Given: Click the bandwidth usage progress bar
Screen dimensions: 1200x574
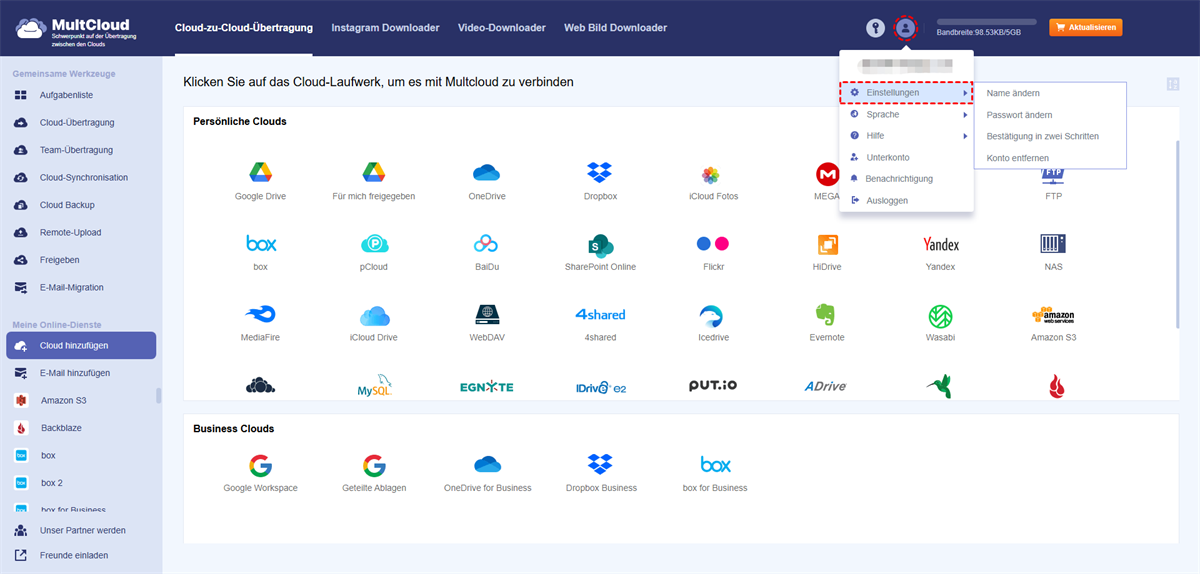Looking at the screenshot, I should pos(986,21).
